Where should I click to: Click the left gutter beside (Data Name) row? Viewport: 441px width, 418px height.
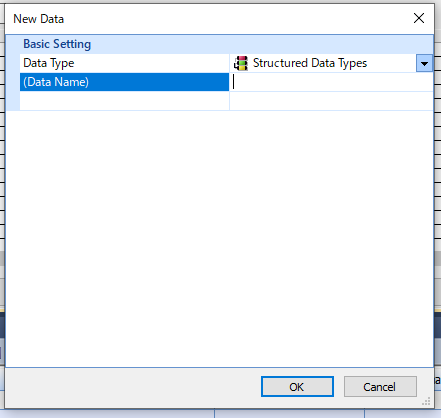[x=13, y=82]
